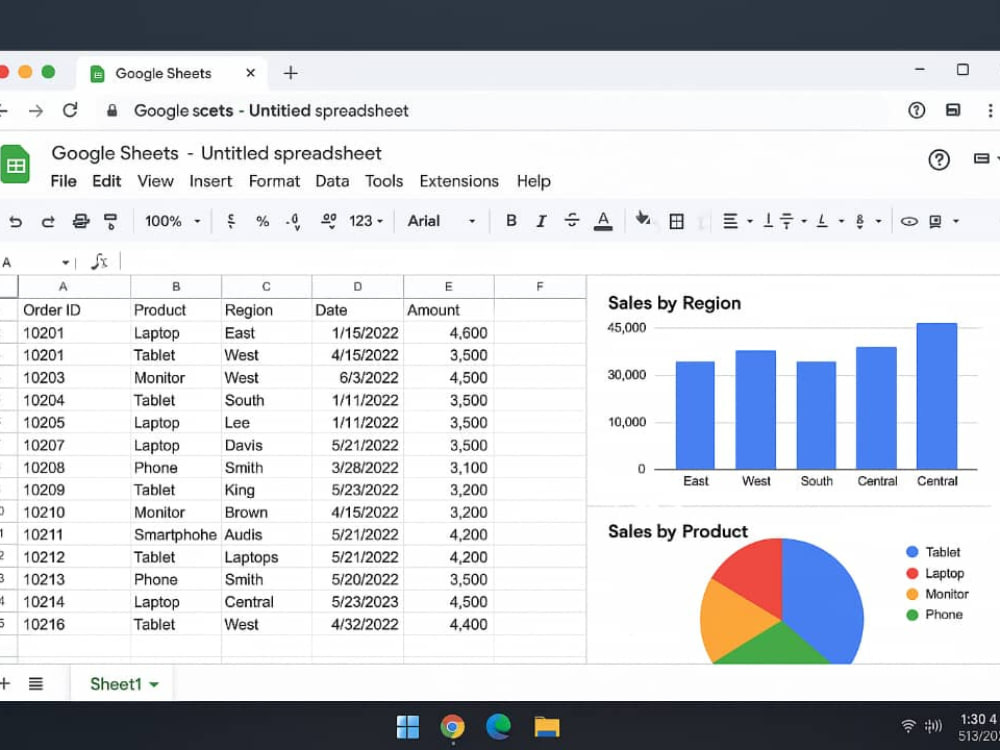
Task: Apply currency format icon
Action: point(231,221)
